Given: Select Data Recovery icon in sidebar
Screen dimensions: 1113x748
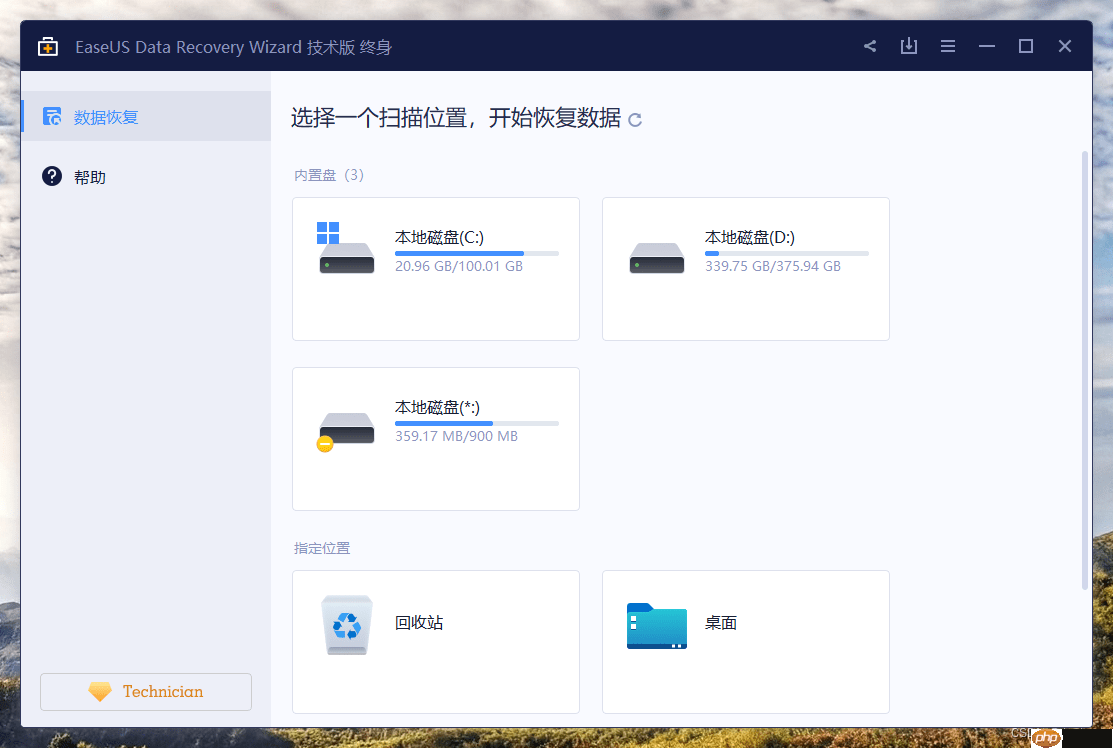Looking at the screenshot, I should (x=51, y=116).
